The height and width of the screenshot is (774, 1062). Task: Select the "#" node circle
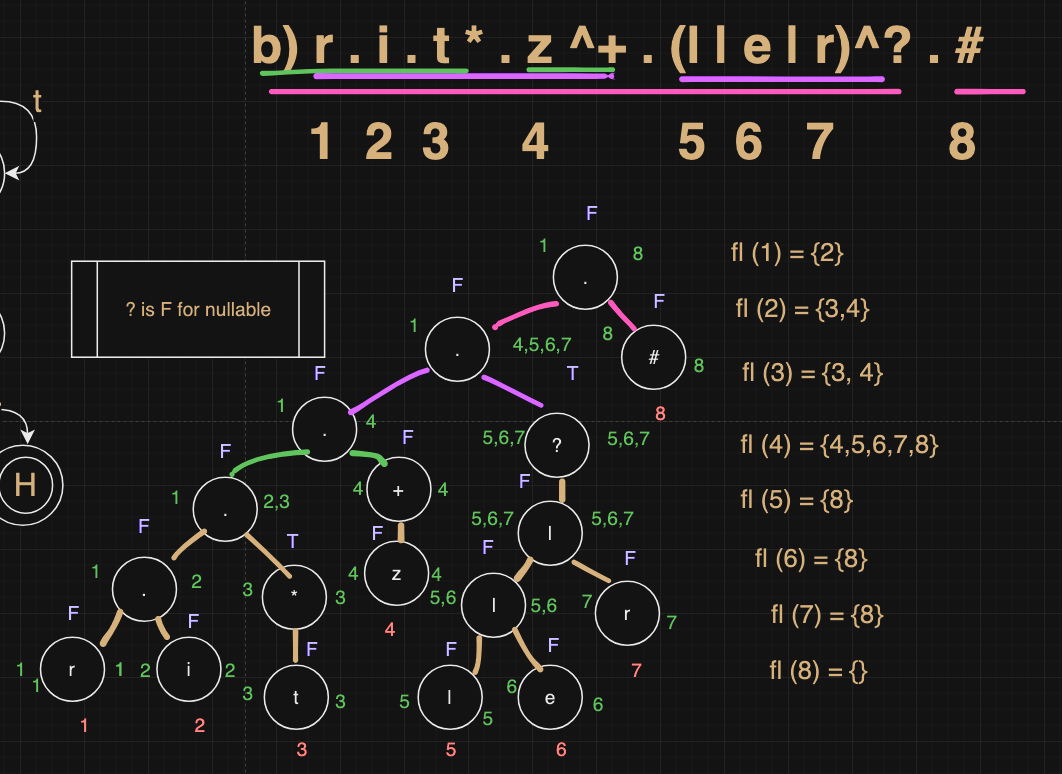coord(654,357)
